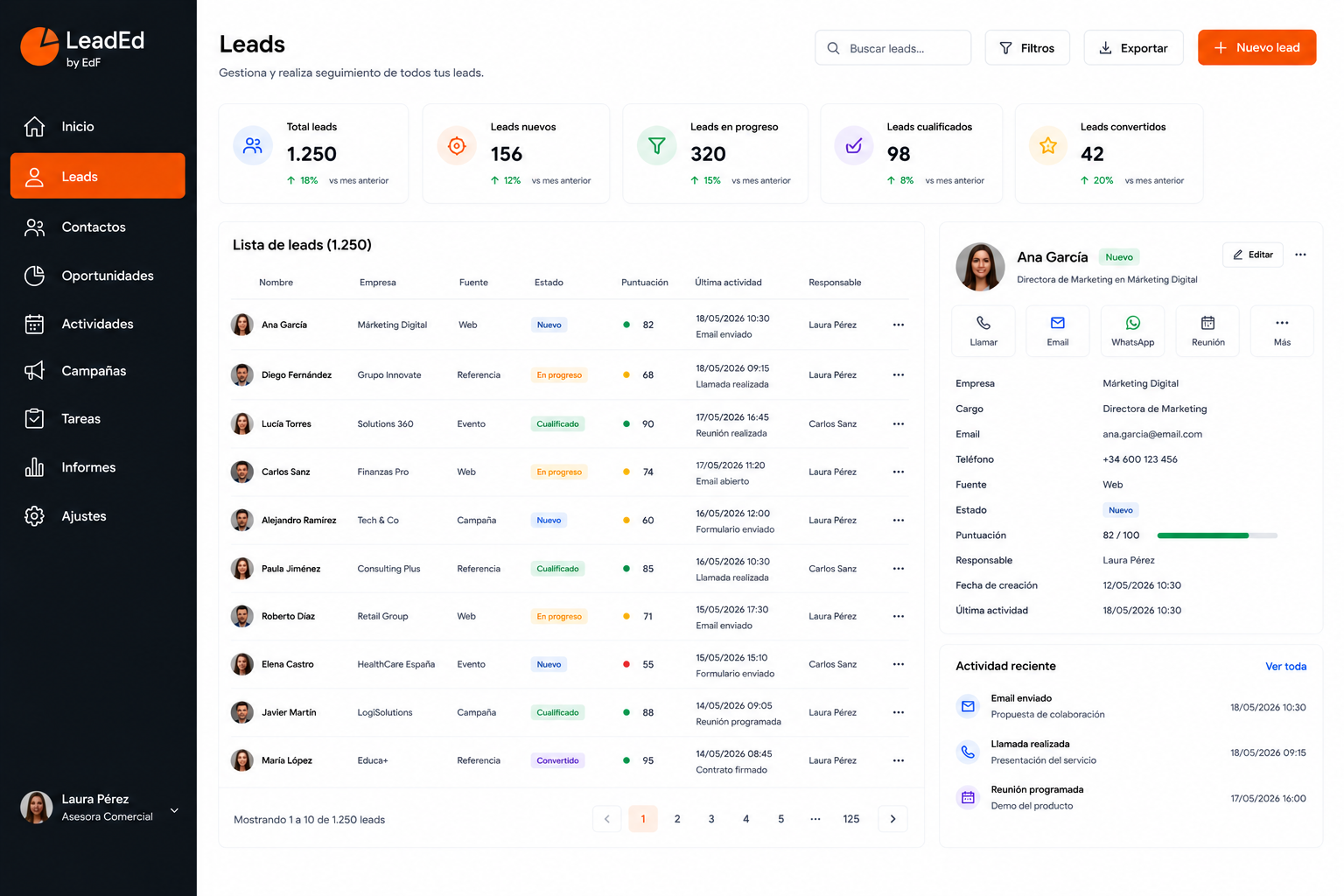The height and width of the screenshot is (896, 1344).
Task: Click Convertido status badge for María López
Action: 558,760
